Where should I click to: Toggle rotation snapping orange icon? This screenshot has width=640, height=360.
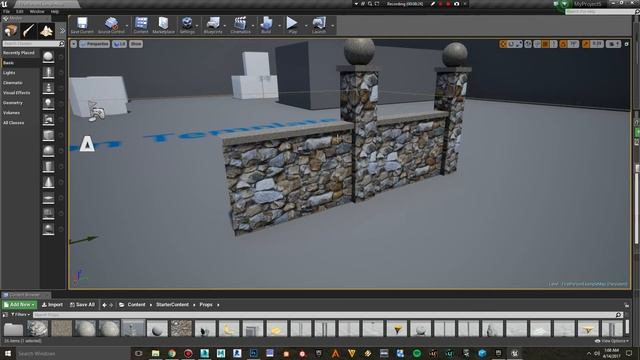click(563, 44)
